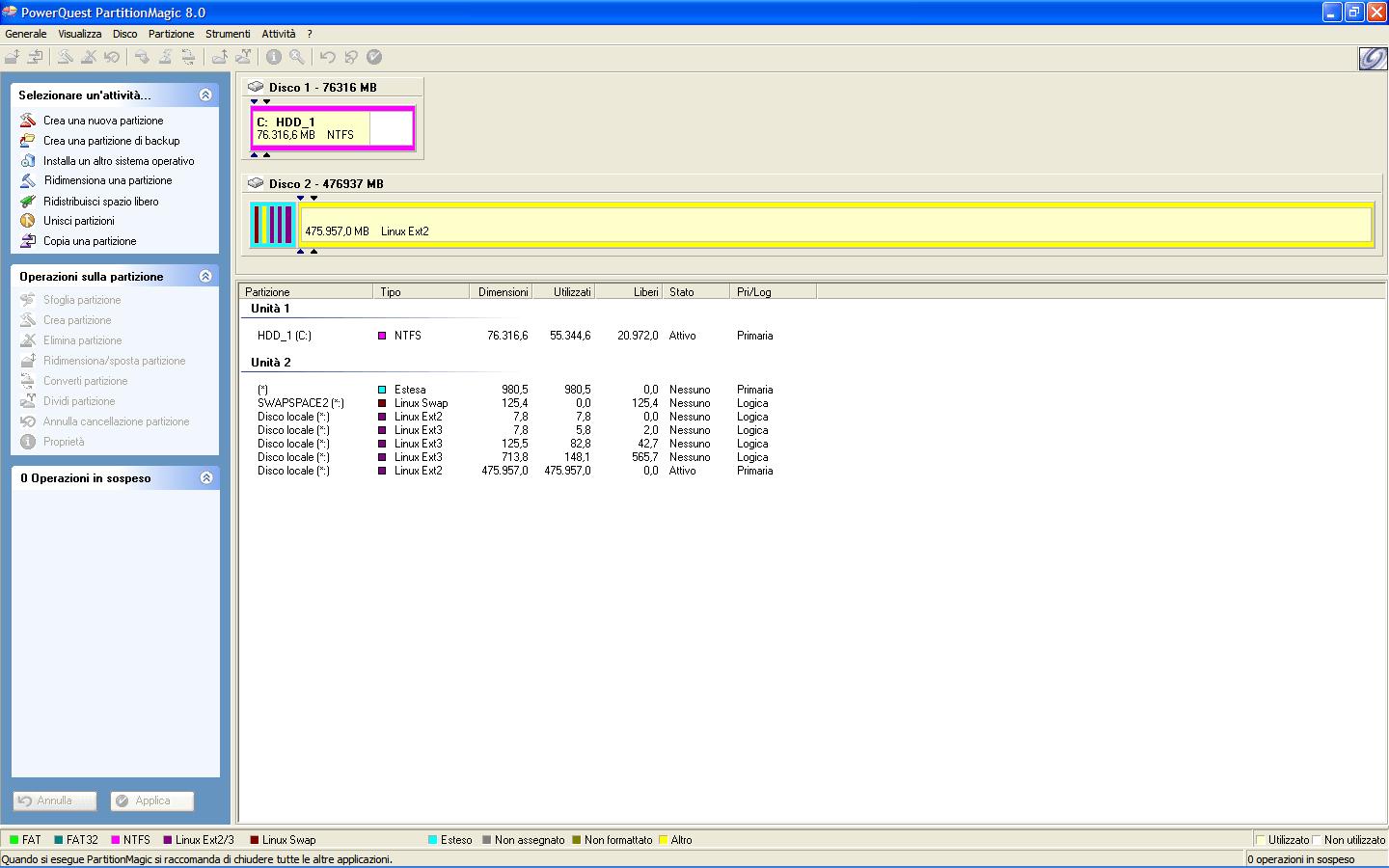The width and height of the screenshot is (1389, 868).
Task: Click the Split partition toolbar icon
Action: coord(243,57)
